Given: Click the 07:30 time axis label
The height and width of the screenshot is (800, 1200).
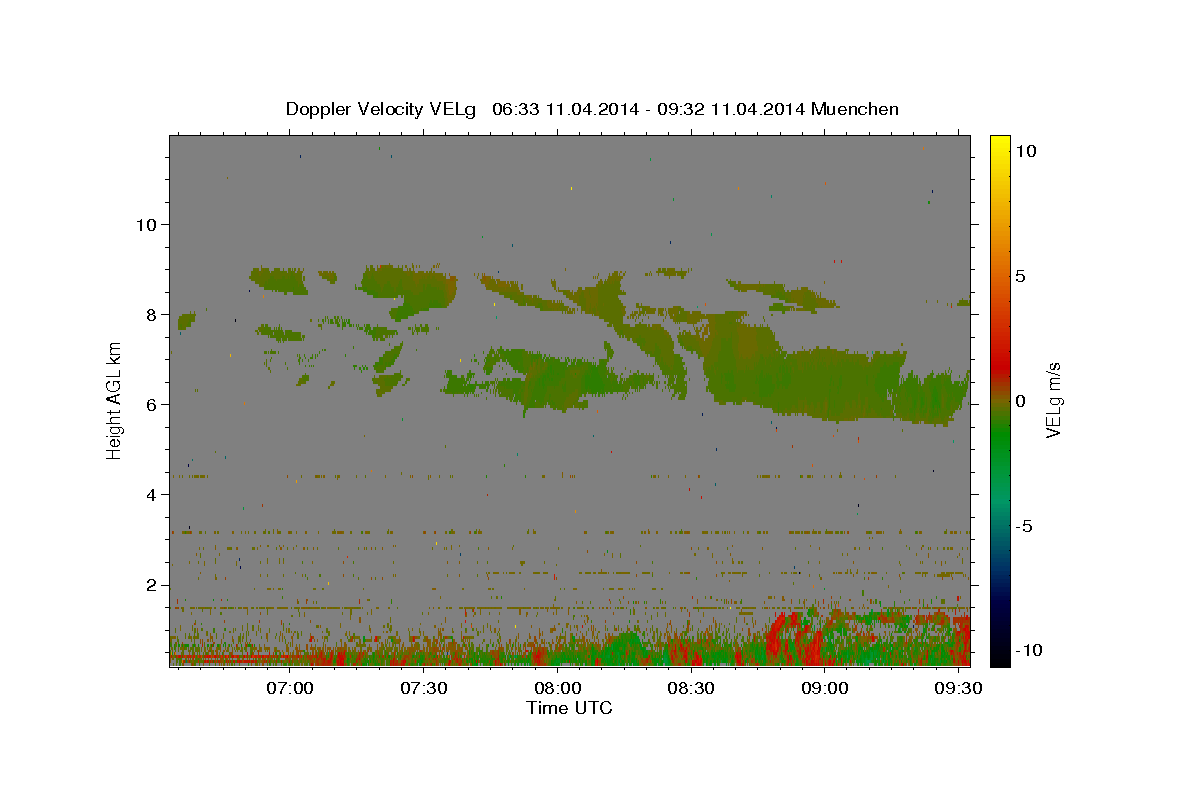Looking at the screenshot, I should coord(424,688).
